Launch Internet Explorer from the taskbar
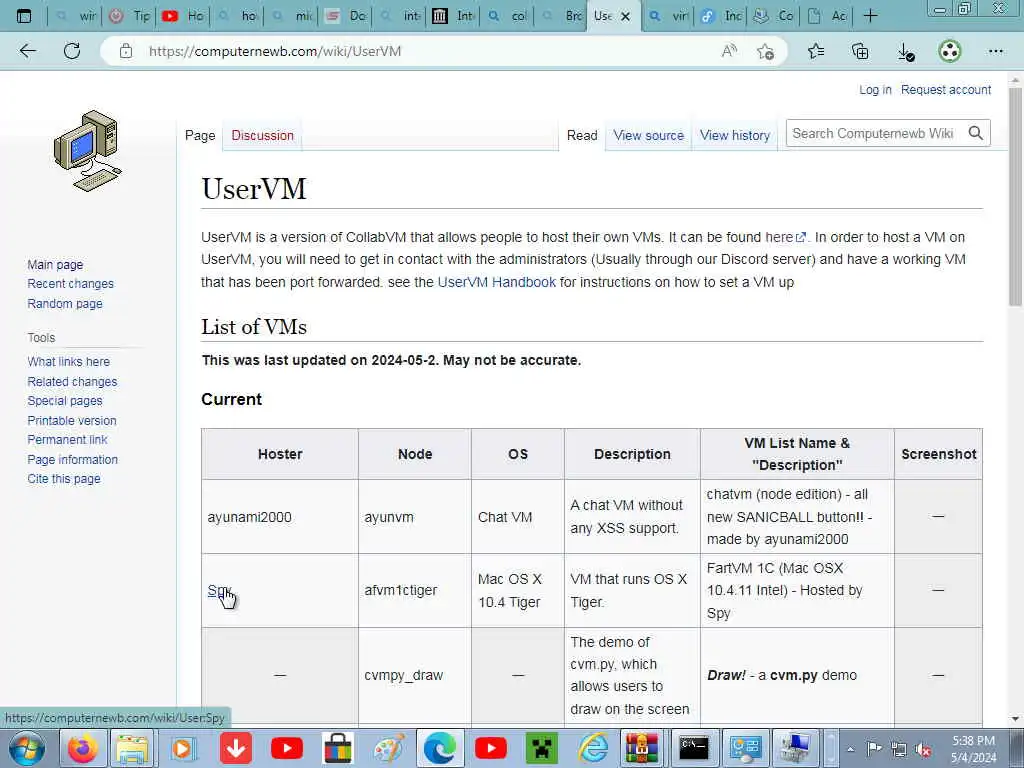Screen dimensions: 1024x768 click(592, 748)
